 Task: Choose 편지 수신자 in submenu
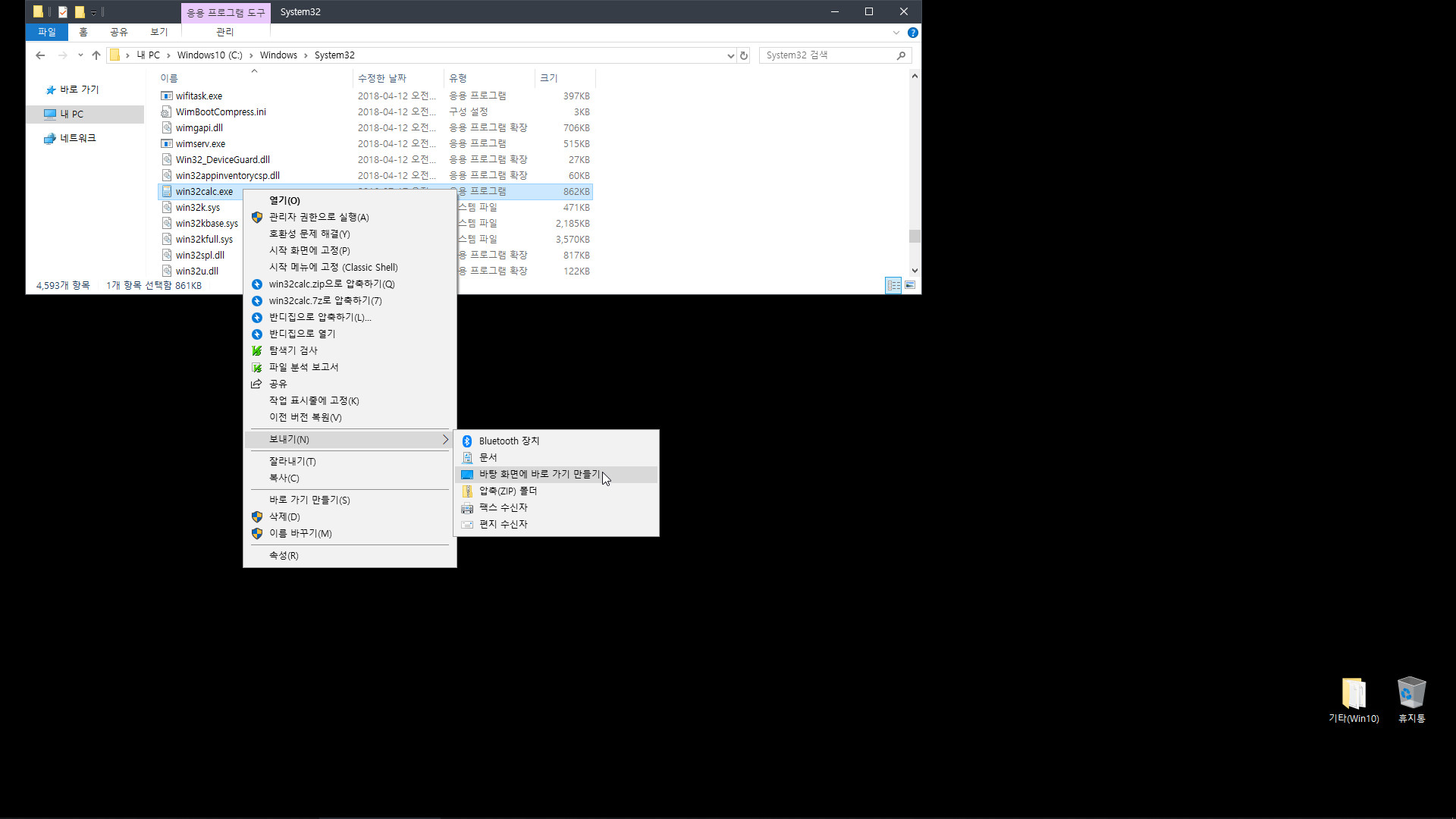point(556,524)
